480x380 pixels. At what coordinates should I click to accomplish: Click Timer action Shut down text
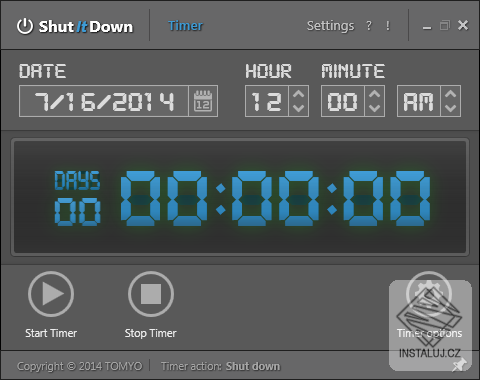click(x=220, y=366)
